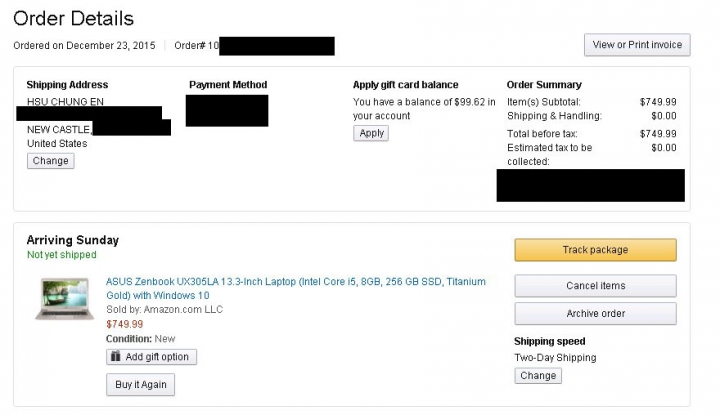
Task: Change the shipping address
Action: pyautogui.click(x=51, y=161)
